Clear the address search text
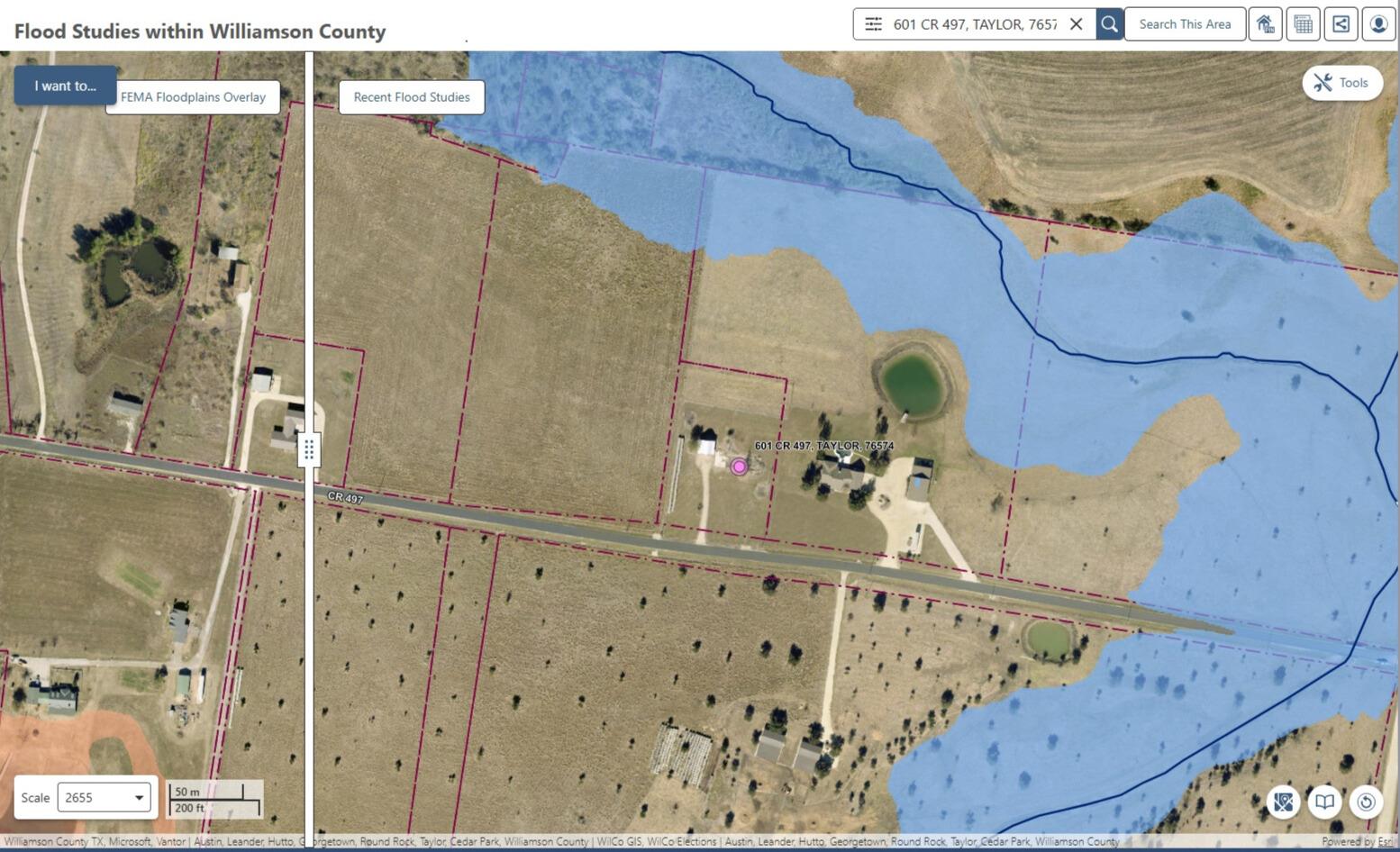Viewport: 1400px width, 852px height. pos(1076,24)
